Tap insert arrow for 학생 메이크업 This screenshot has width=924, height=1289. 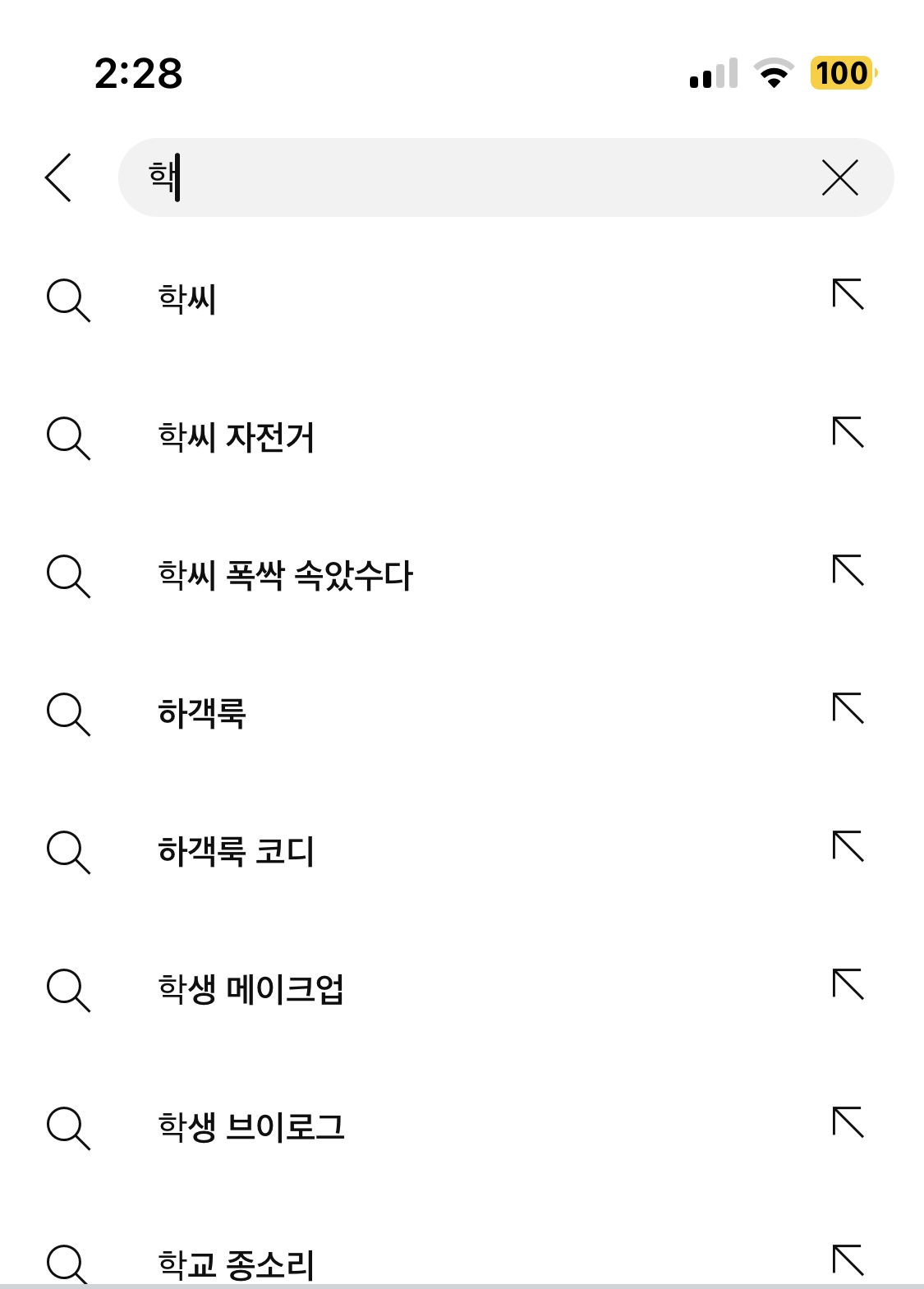click(848, 984)
